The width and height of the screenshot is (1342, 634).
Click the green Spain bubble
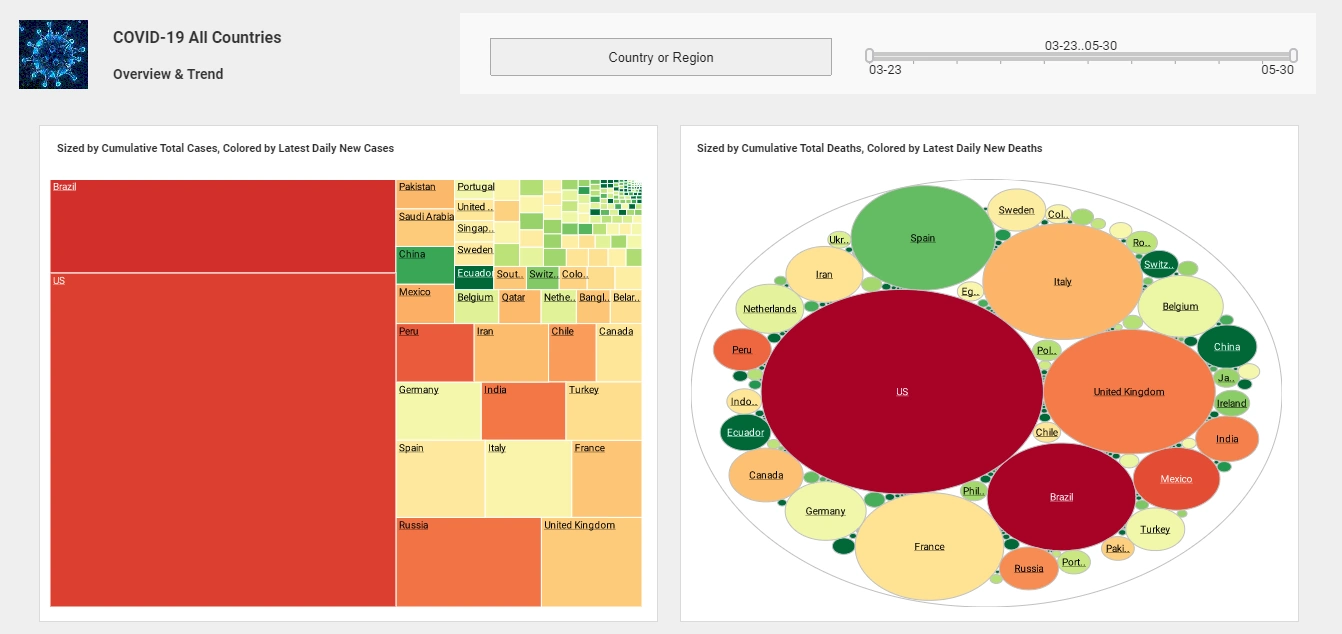tap(922, 238)
